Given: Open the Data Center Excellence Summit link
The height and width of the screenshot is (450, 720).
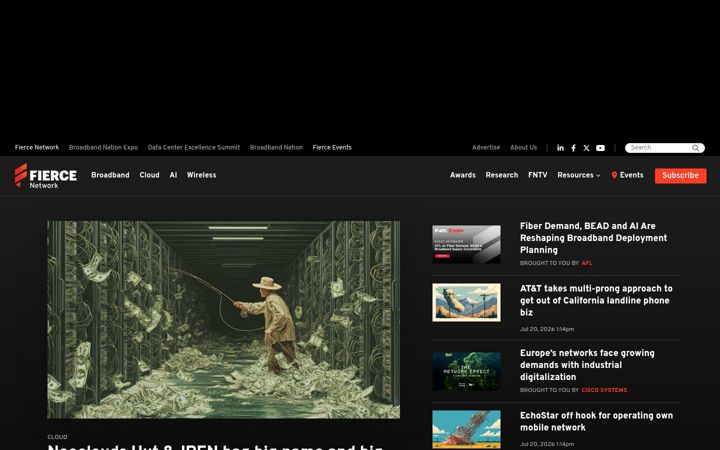Looking at the screenshot, I should tap(194, 147).
